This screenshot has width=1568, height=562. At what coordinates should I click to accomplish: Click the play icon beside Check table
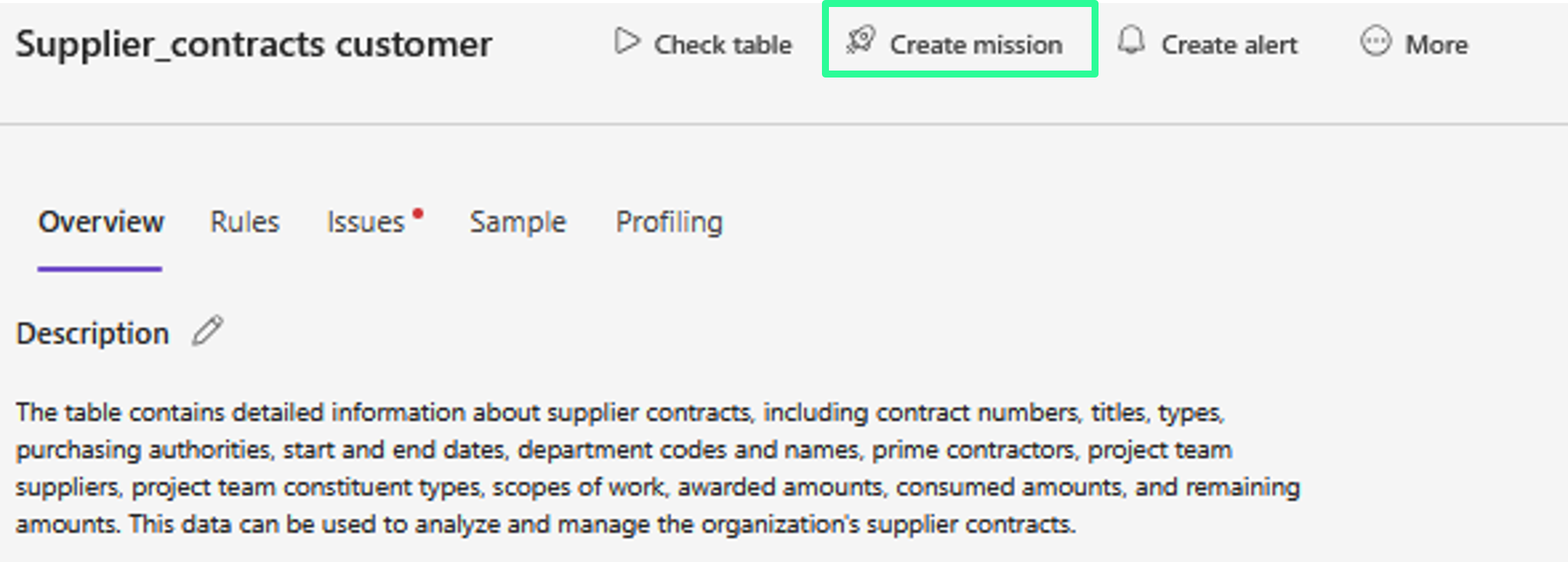pyautogui.click(x=627, y=42)
